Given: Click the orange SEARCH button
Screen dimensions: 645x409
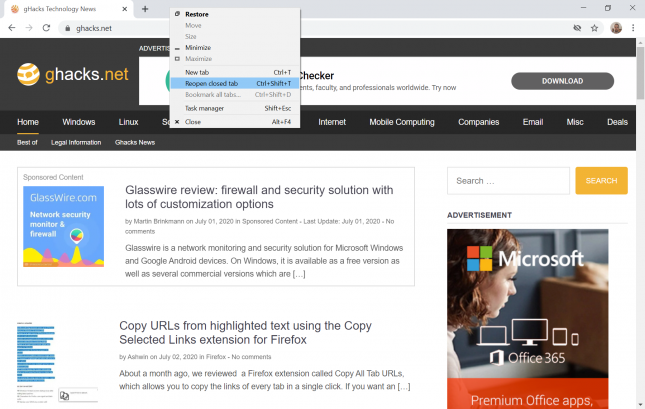Looking at the screenshot, I should [x=601, y=181].
